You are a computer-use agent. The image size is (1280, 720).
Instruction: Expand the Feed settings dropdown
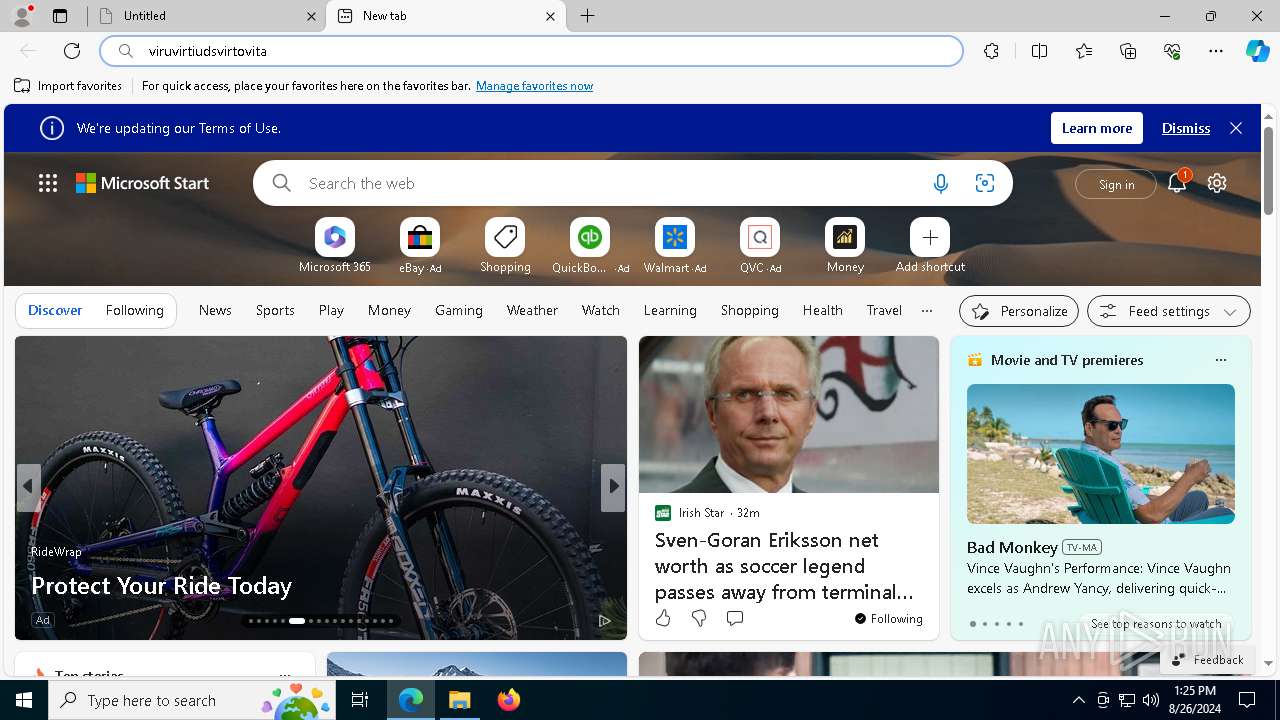click(x=1168, y=311)
